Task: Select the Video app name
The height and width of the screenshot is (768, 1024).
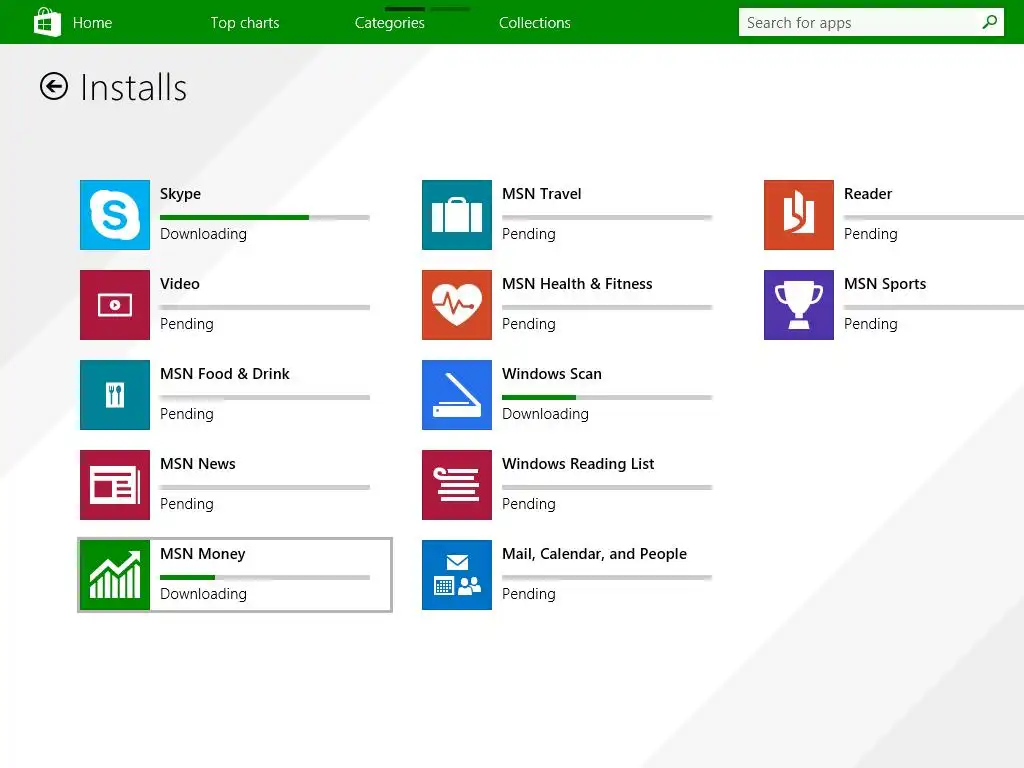Action: point(180,284)
